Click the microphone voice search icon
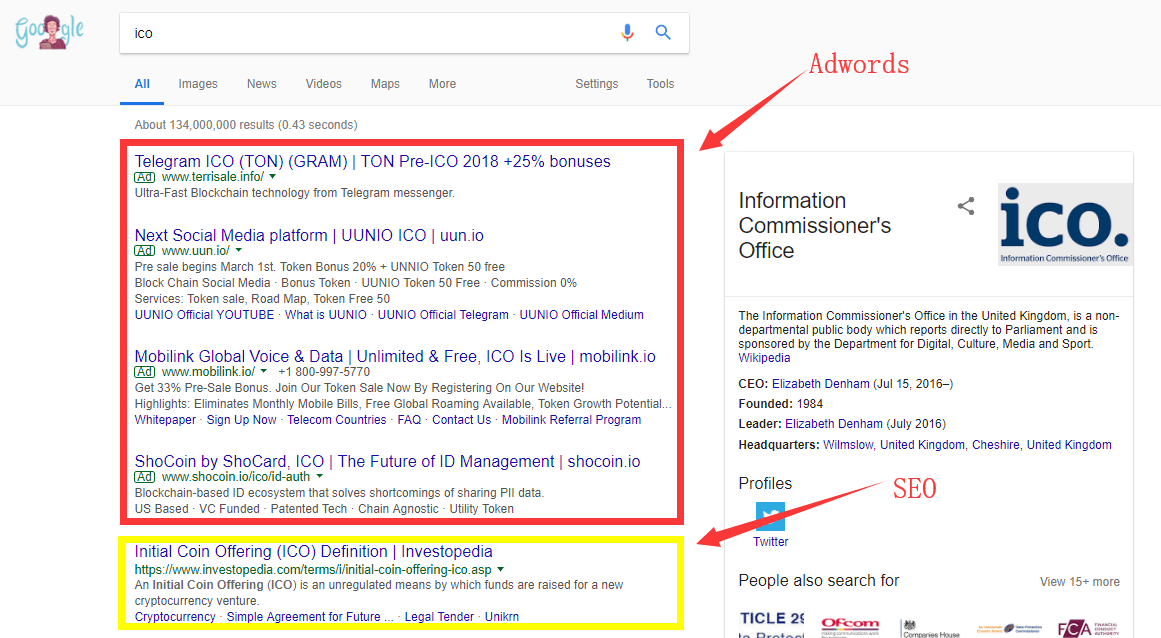Viewport: 1161px width, 638px height. coord(628,32)
